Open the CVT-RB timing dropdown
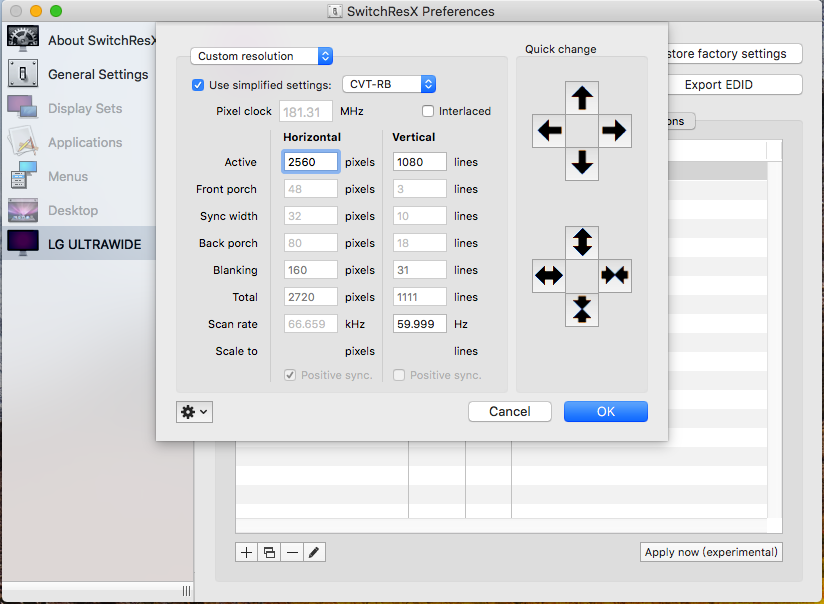Image resolution: width=824 pixels, height=604 pixels. pos(389,85)
